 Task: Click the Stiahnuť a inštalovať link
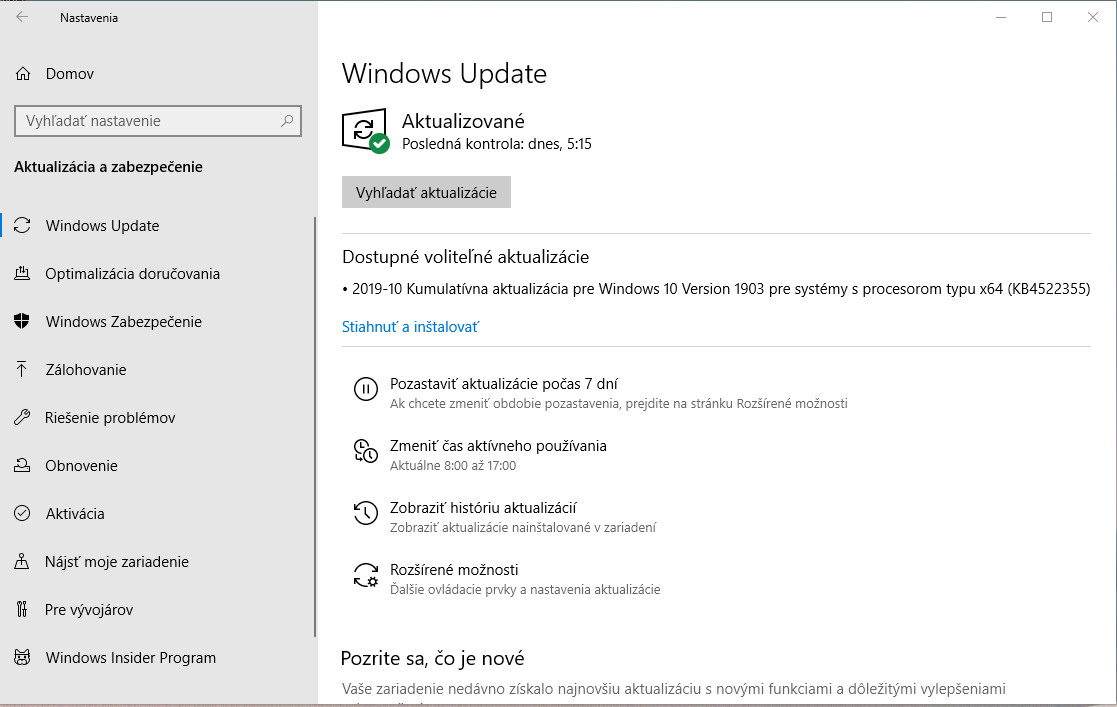(410, 326)
